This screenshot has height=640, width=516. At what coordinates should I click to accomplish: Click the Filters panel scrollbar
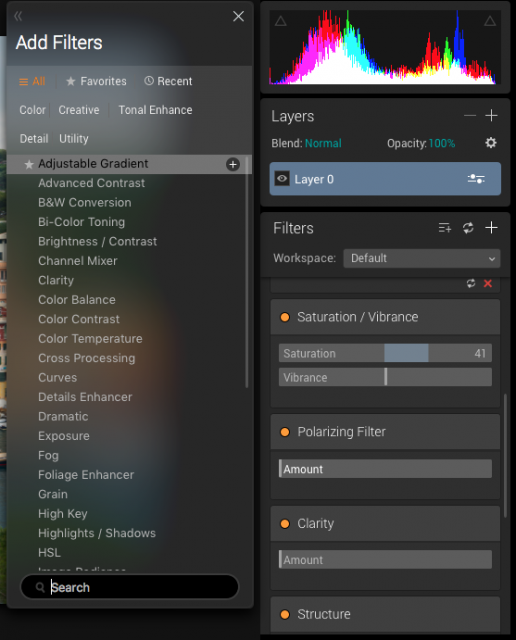coord(505,455)
